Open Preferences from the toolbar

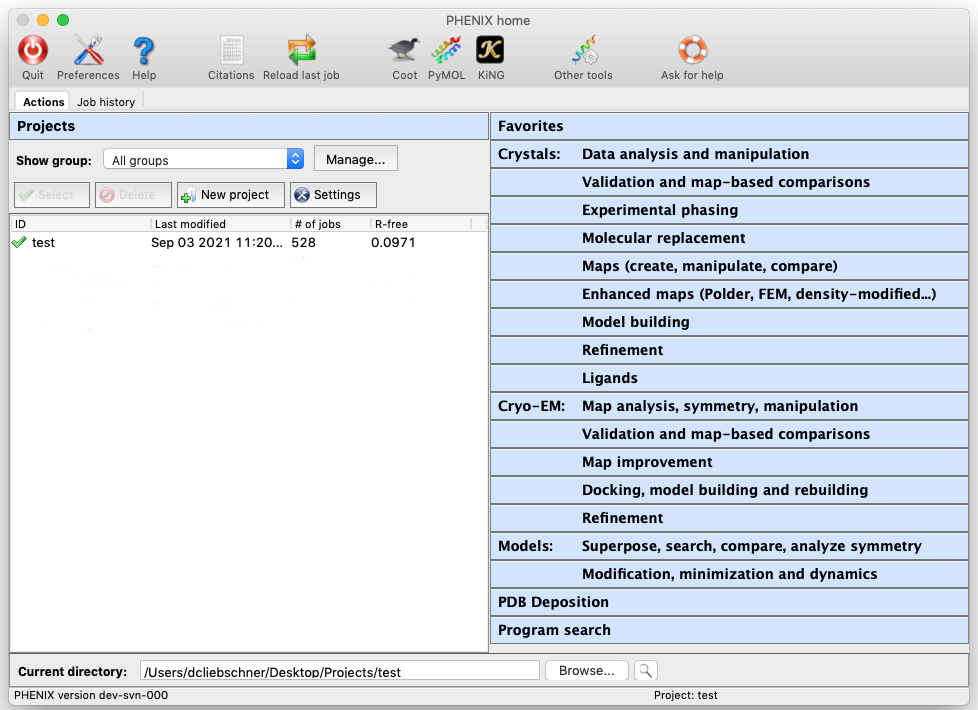click(88, 50)
